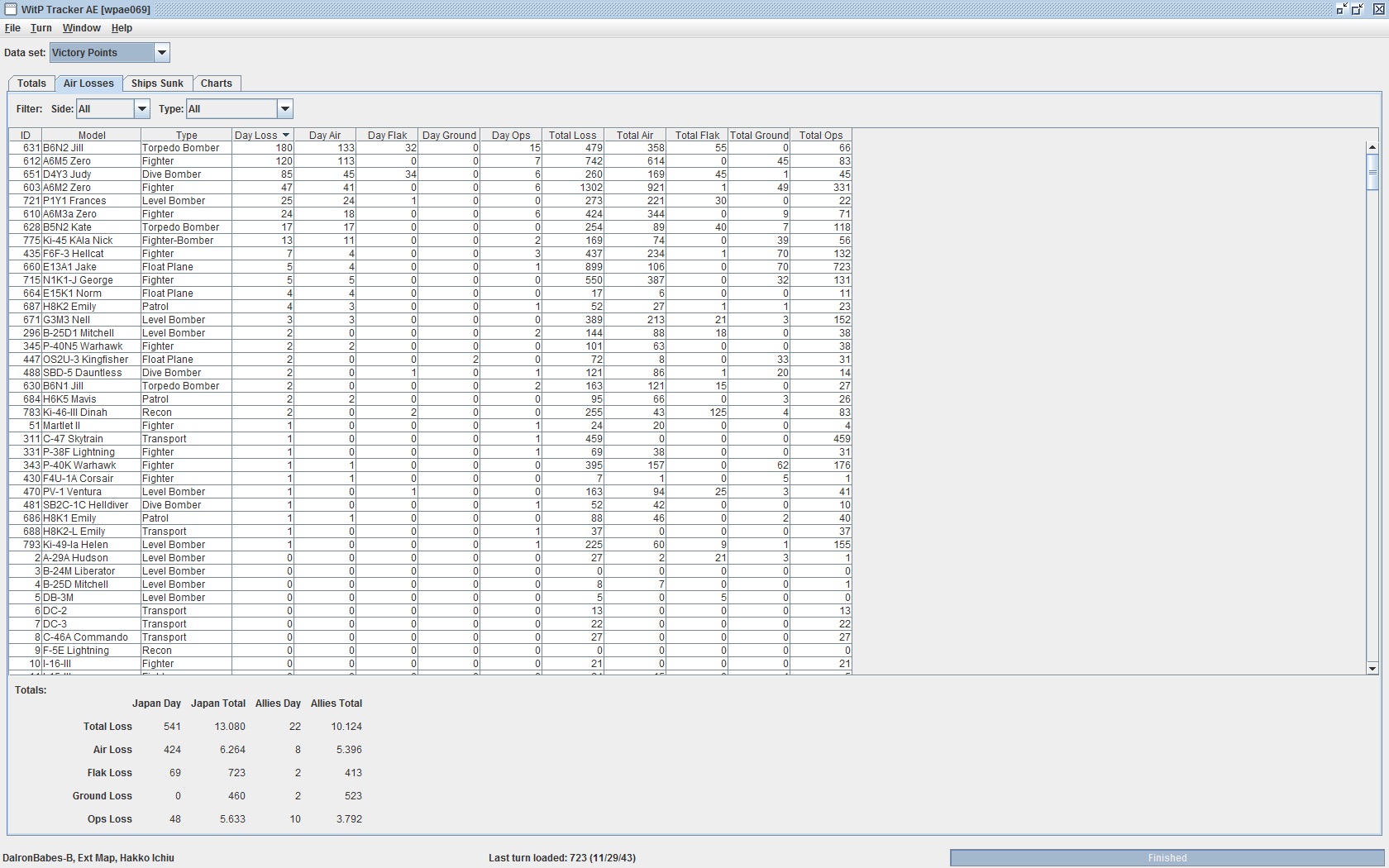Select the Air Losses tab
1389x868 pixels.
pos(88,83)
